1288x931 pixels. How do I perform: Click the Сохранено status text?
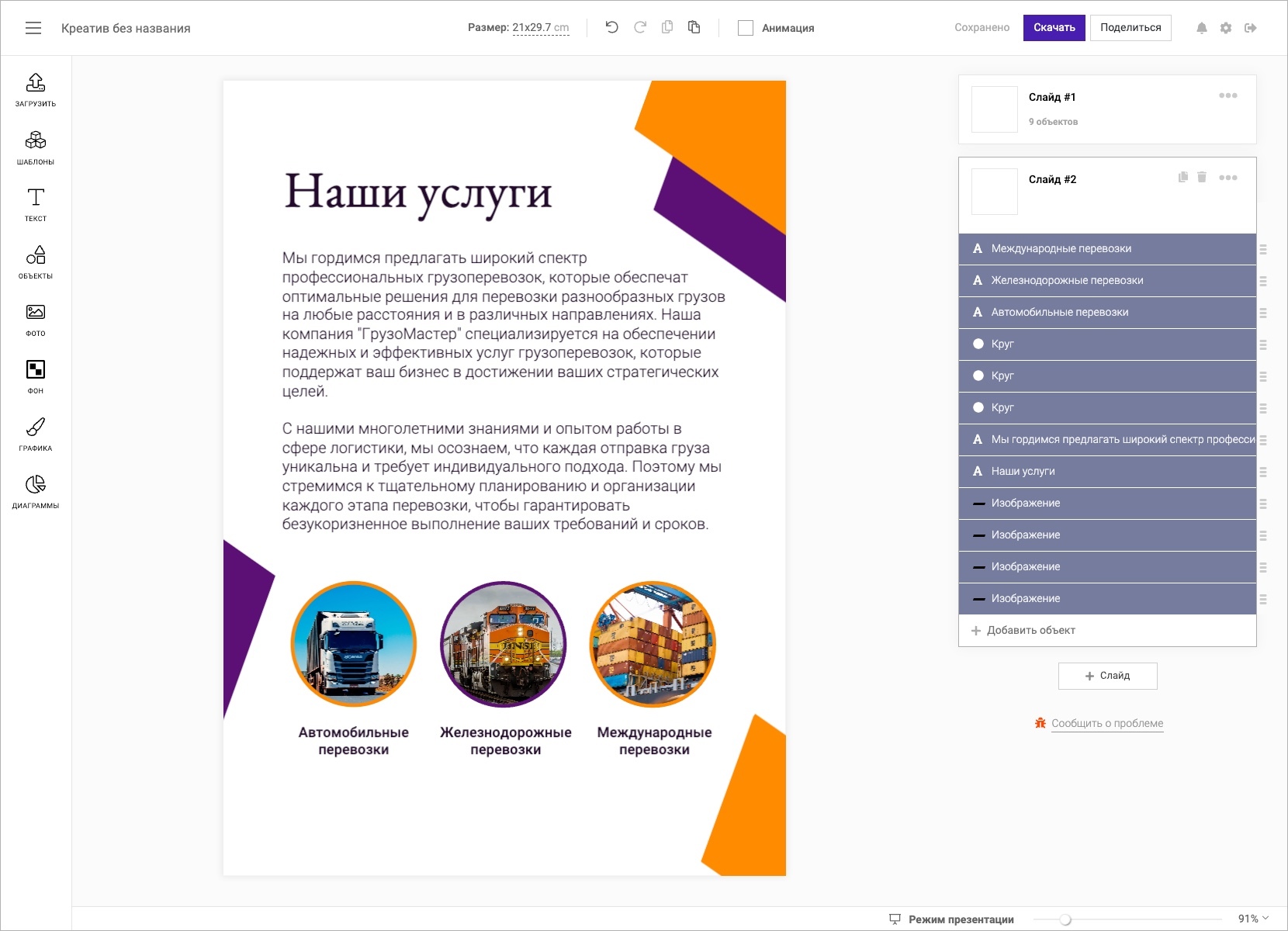click(982, 28)
